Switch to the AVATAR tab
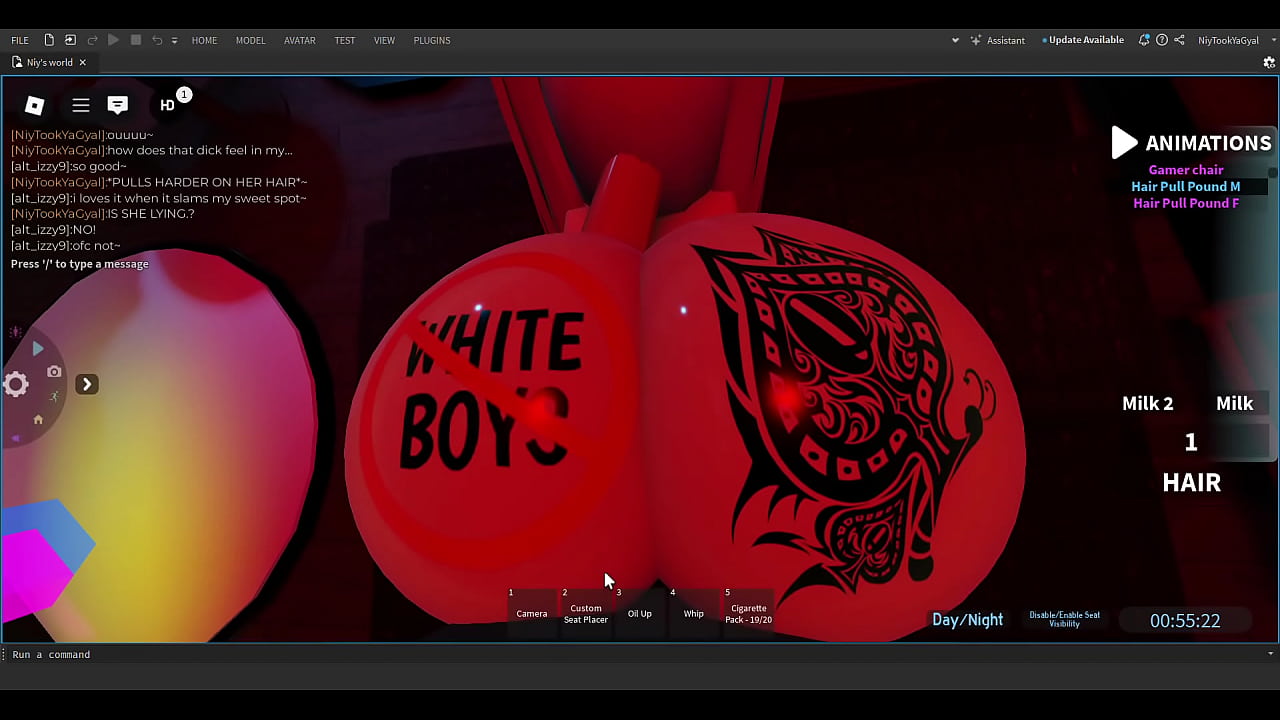Viewport: 1280px width, 720px height. [x=299, y=40]
